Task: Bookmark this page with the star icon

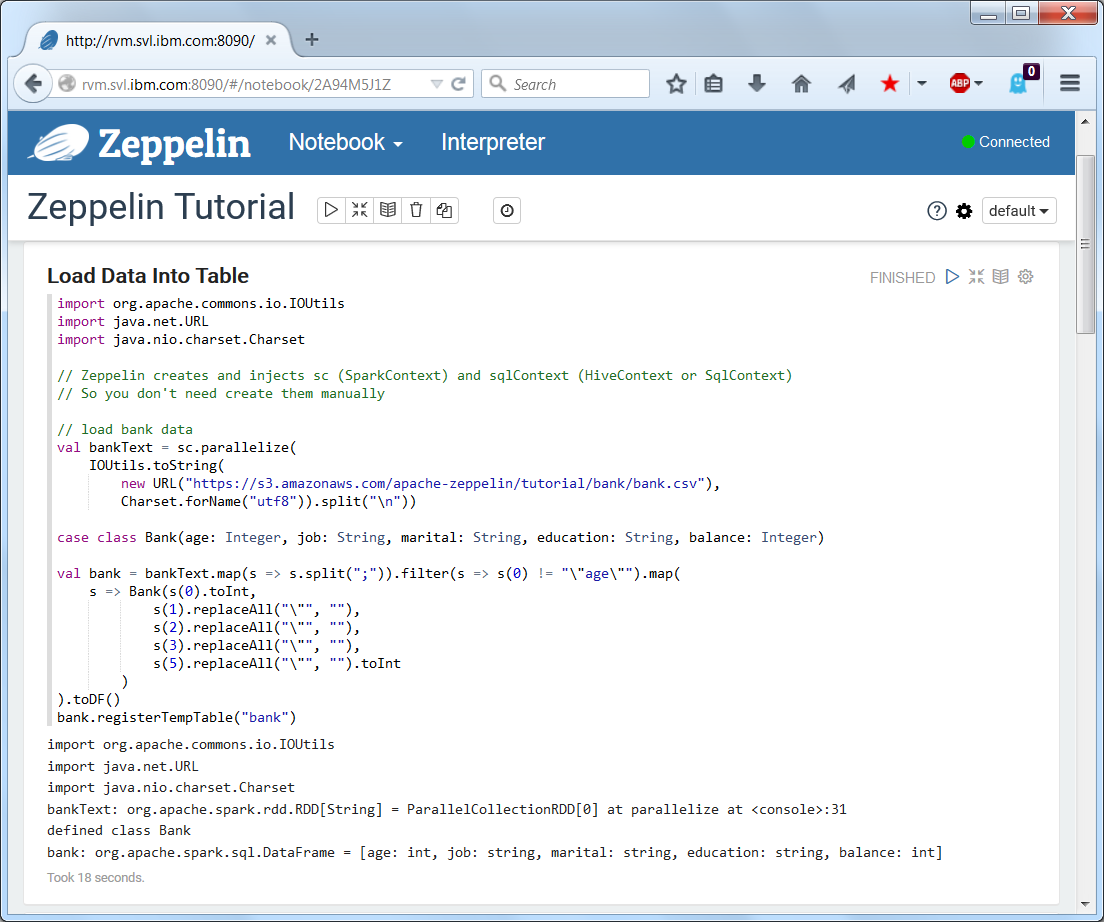Action: click(676, 84)
